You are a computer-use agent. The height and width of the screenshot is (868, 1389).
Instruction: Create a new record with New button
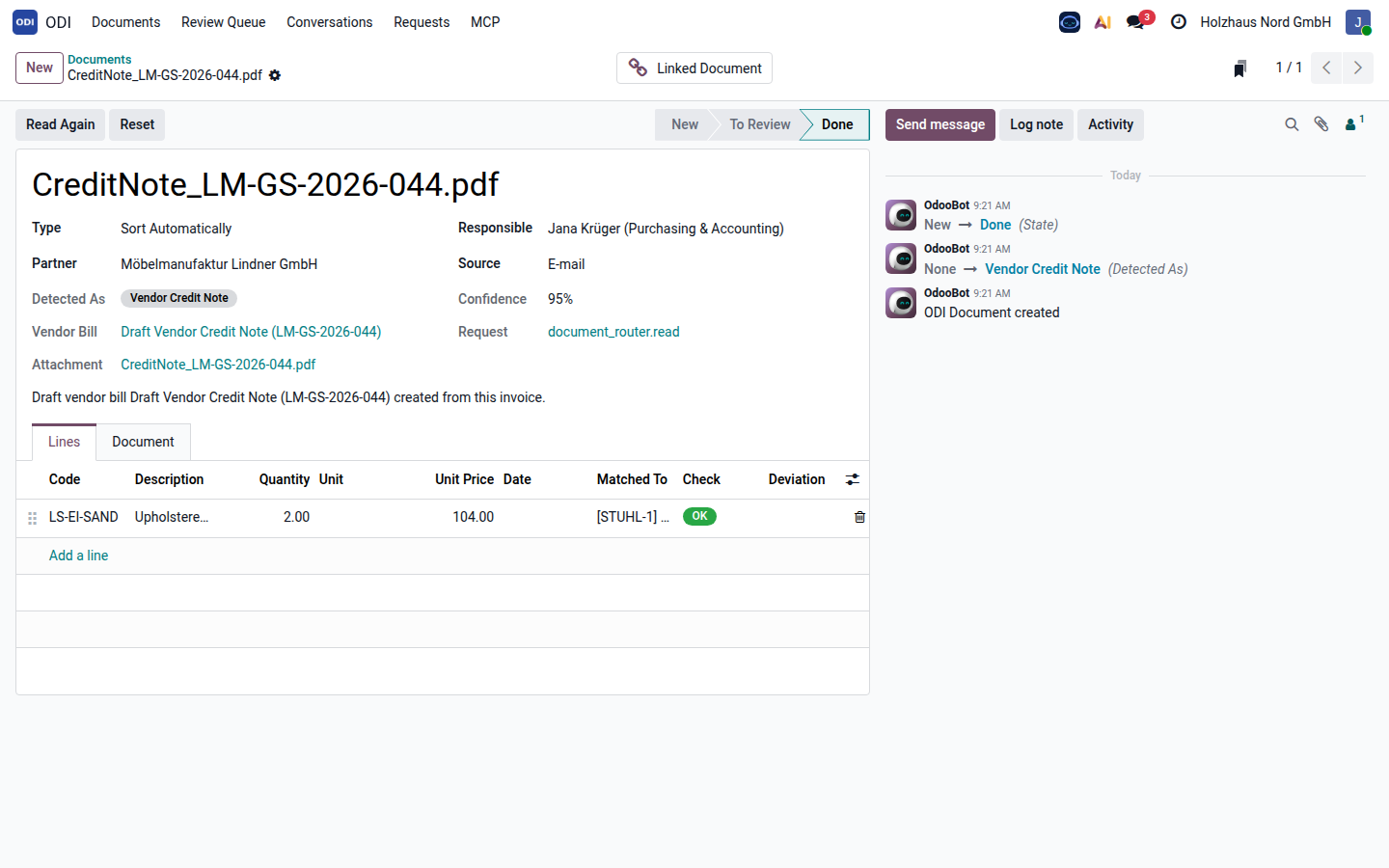coord(40,68)
